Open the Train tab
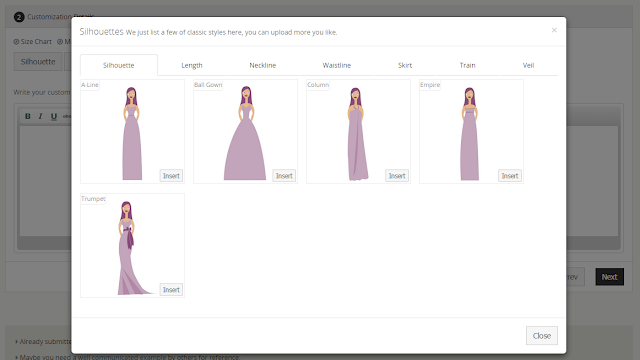Screen dimensions: 640x360 (x=467, y=65)
